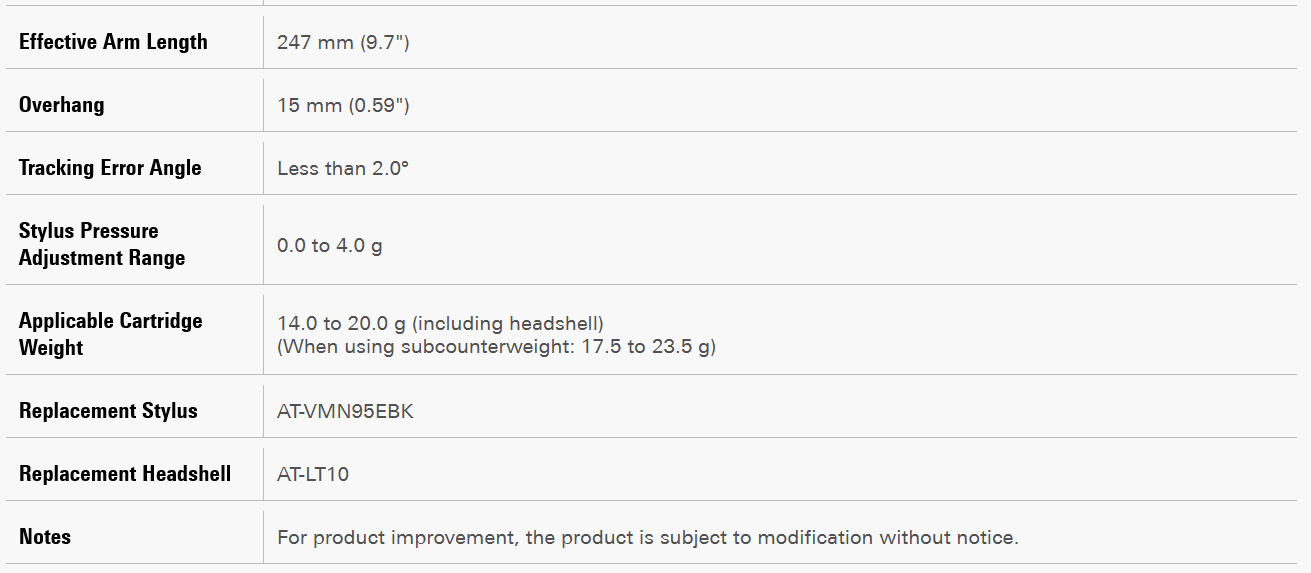Select the Less than 2.0° value
The width and height of the screenshot is (1311, 573).
click(x=343, y=168)
